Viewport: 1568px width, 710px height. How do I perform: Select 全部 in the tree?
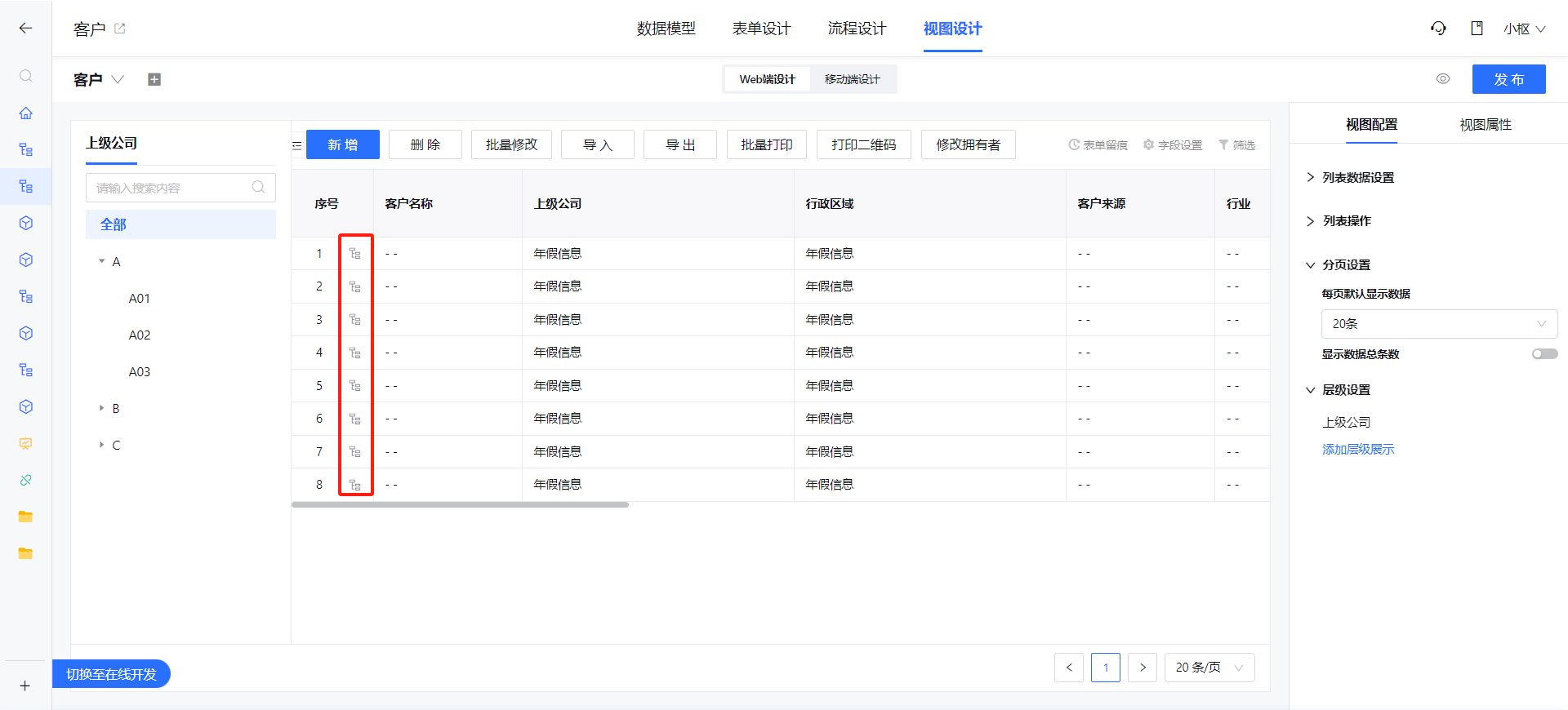[x=180, y=224]
